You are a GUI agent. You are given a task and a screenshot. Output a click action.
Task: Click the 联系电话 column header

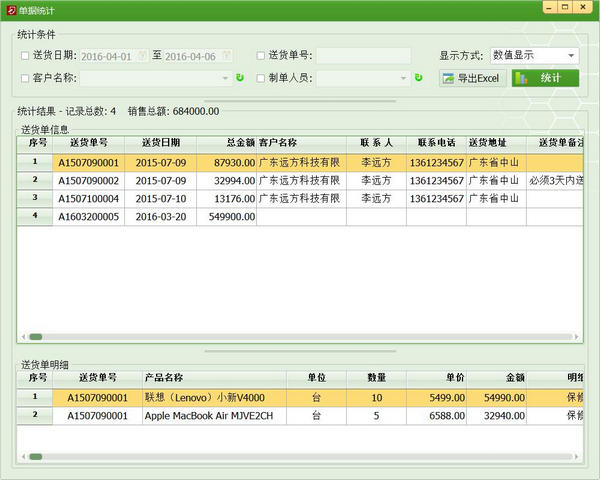[x=436, y=143]
